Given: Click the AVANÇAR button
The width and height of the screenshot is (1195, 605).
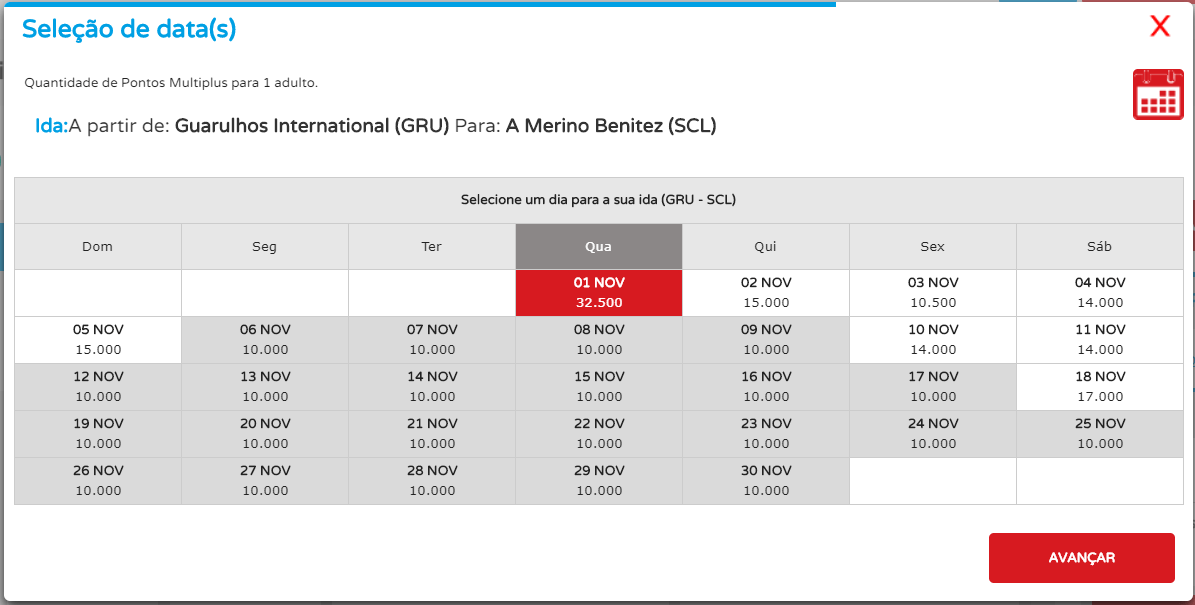Looking at the screenshot, I should coord(1081,558).
